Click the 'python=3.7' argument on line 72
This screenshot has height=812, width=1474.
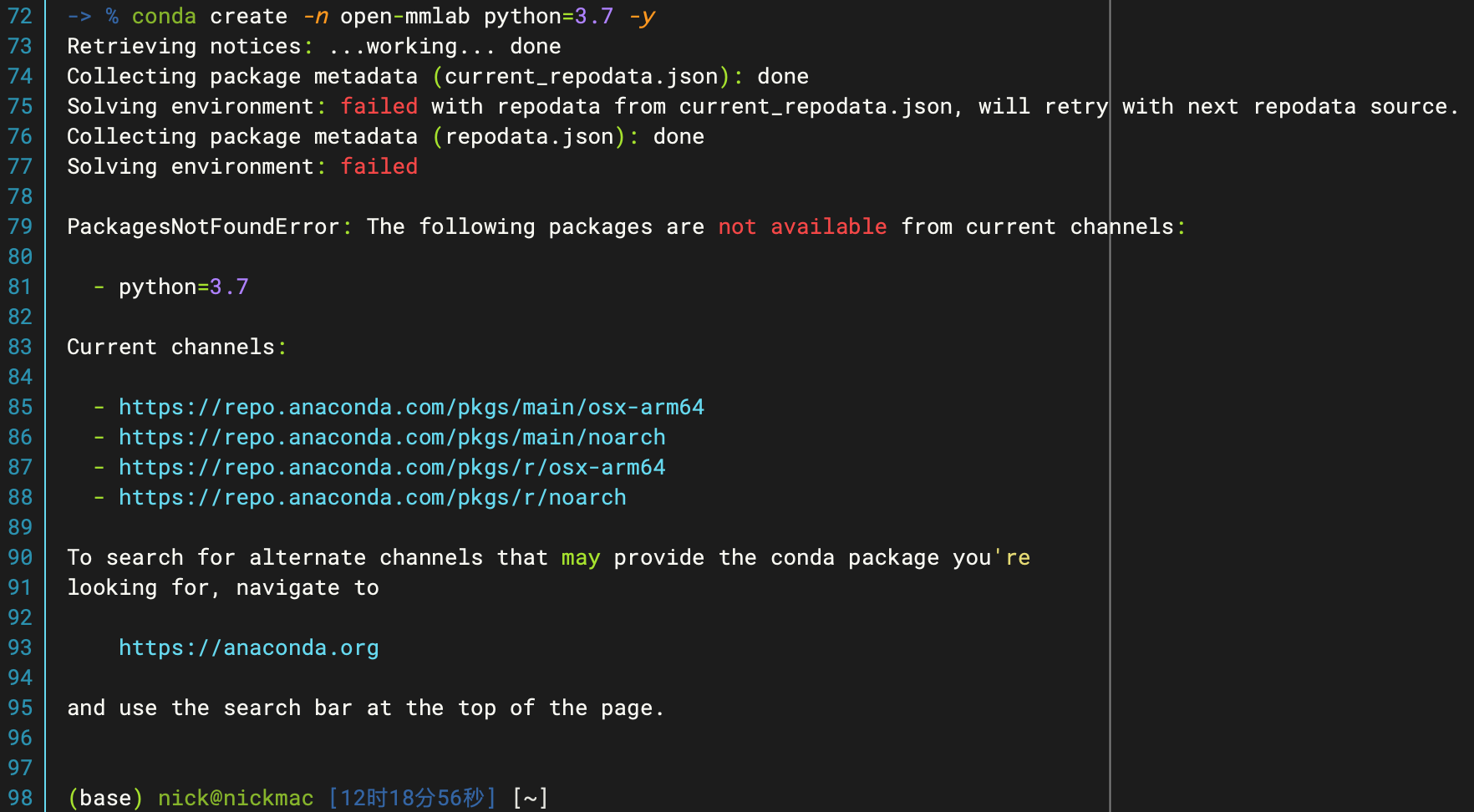click(548, 16)
